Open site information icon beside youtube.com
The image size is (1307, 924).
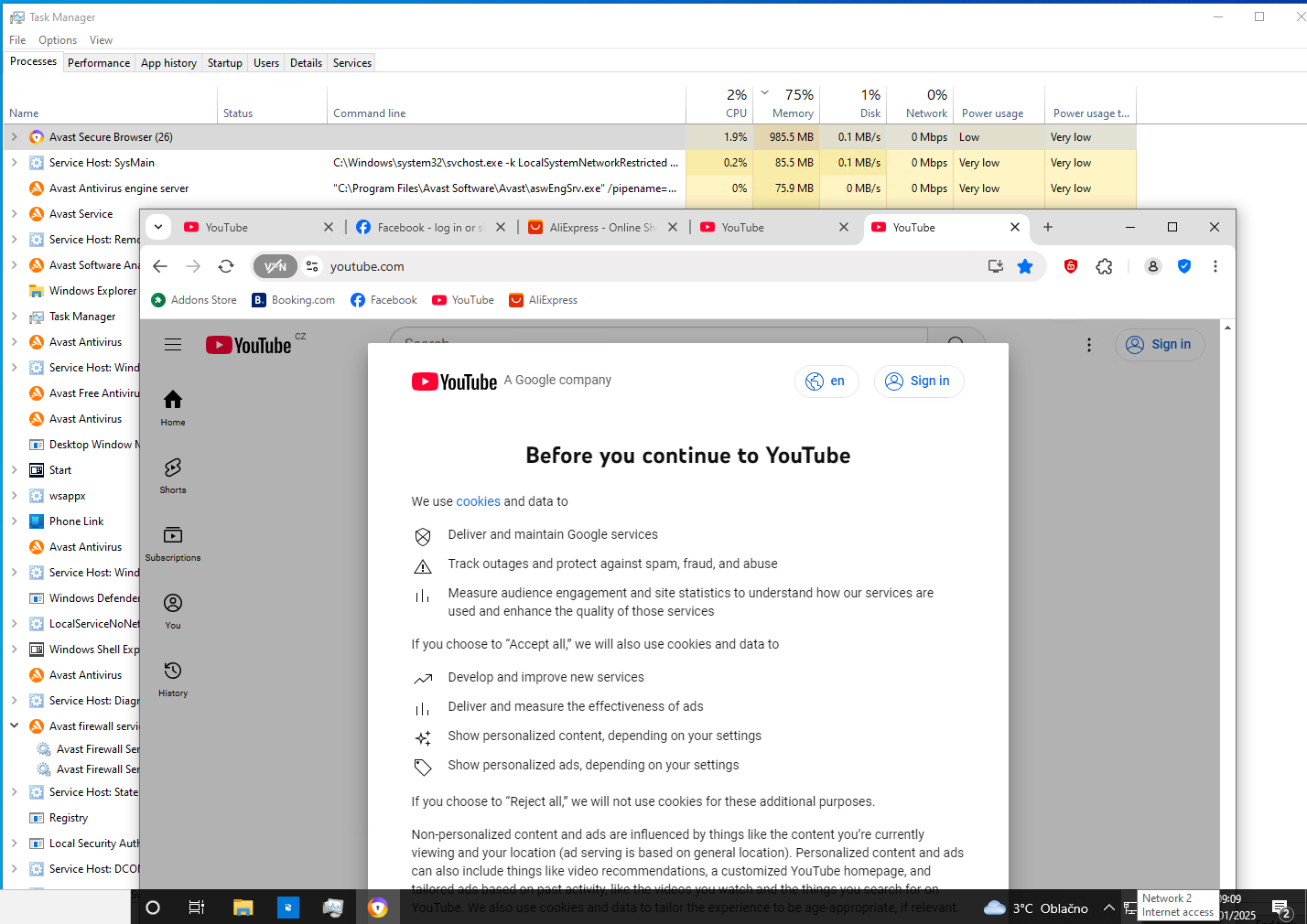[312, 266]
